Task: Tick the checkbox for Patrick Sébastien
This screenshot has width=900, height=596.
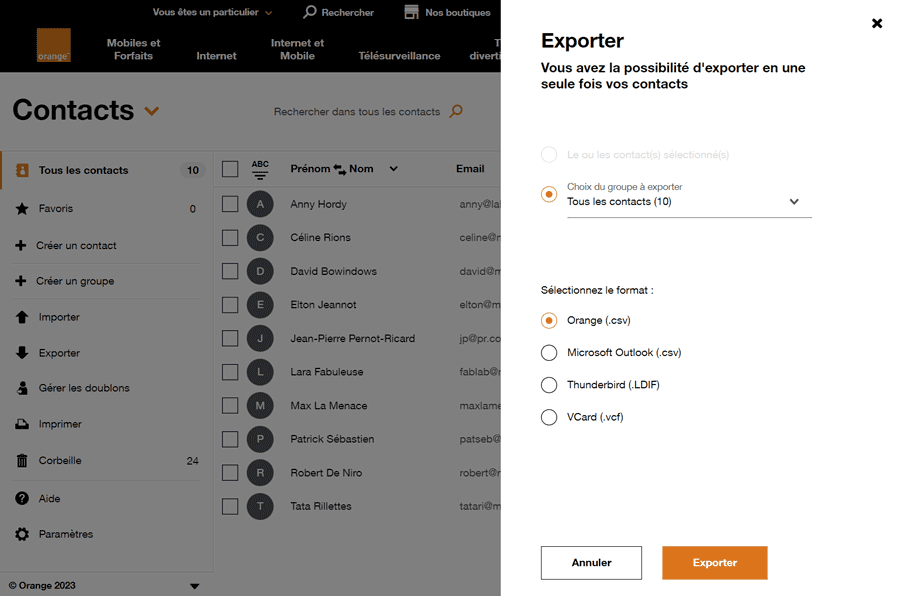Action: click(x=230, y=439)
